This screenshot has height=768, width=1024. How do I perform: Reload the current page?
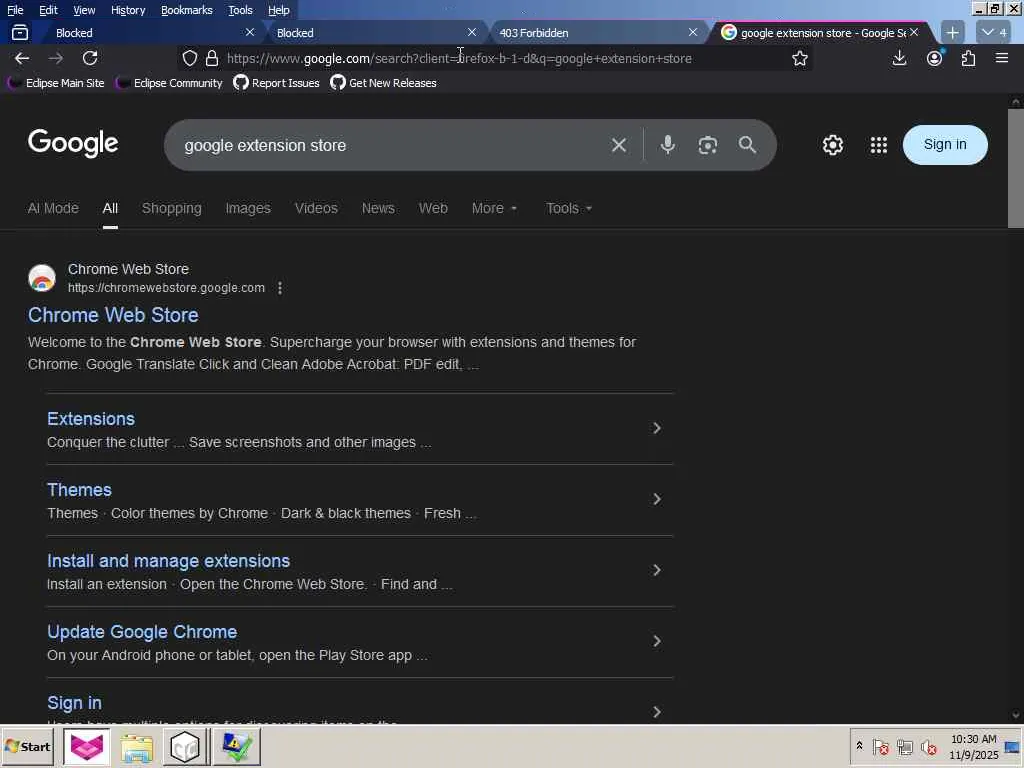pyautogui.click(x=90, y=58)
